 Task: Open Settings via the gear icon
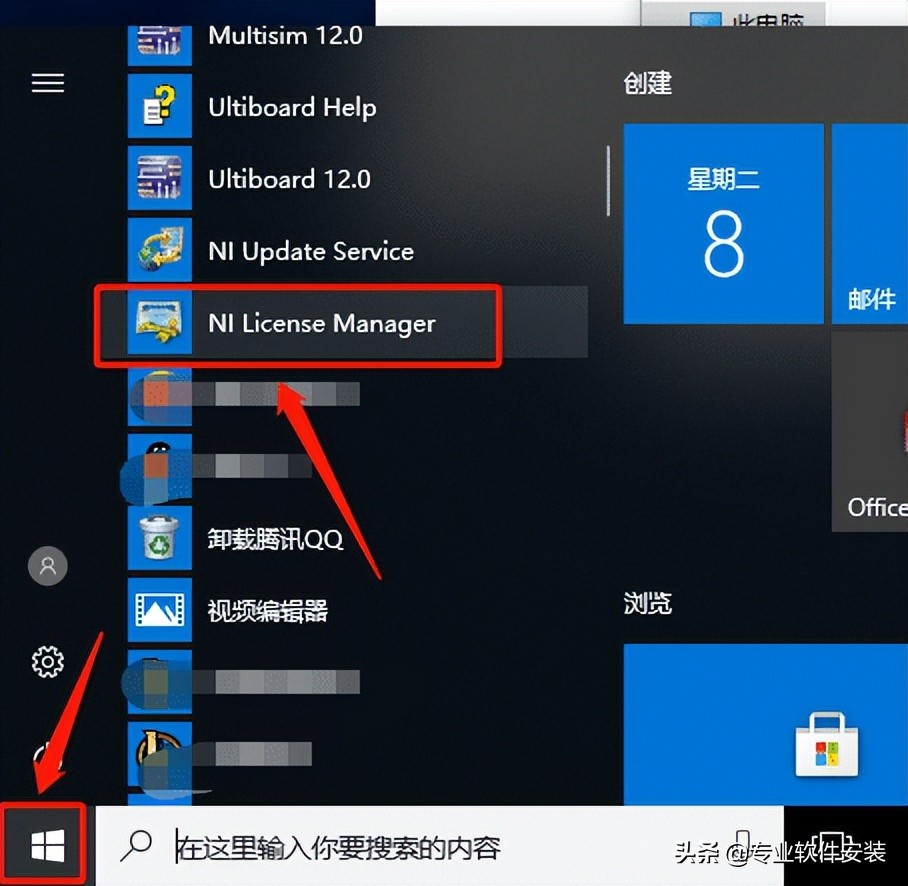tap(47, 662)
